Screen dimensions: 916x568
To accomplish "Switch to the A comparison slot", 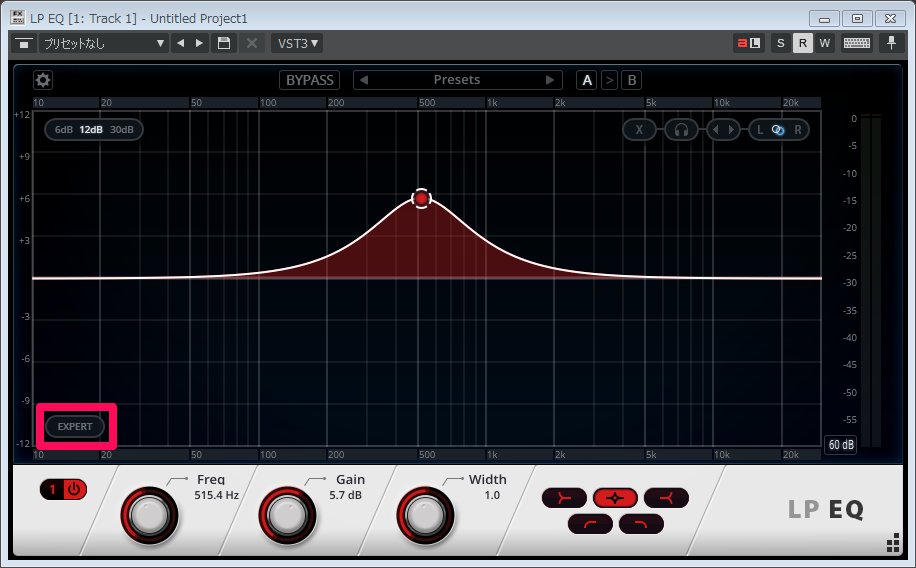I will (587, 80).
